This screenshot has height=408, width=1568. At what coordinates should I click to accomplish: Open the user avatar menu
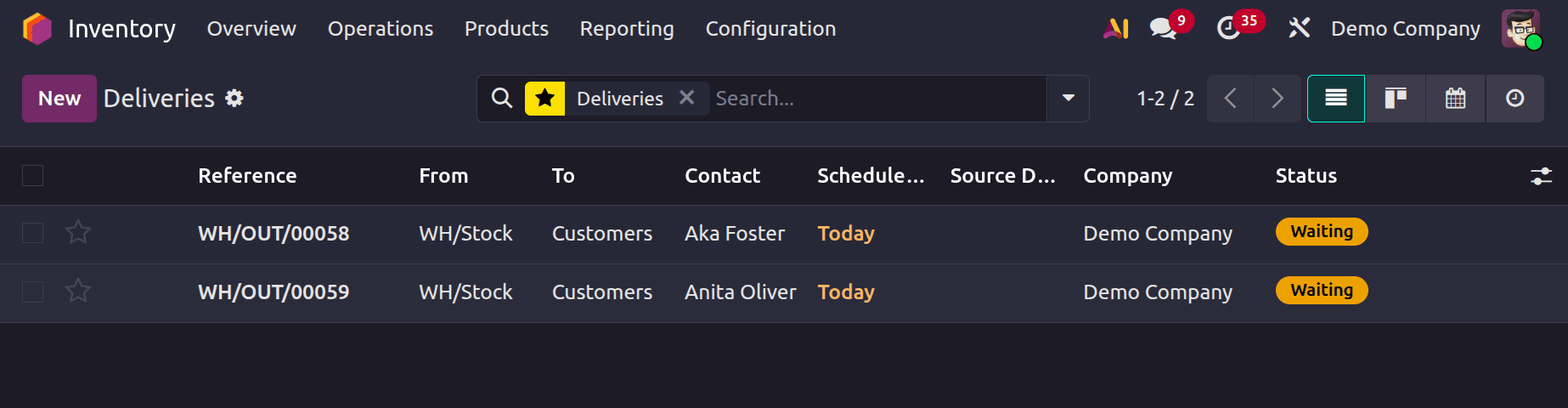pyautogui.click(x=1520, y=29)
